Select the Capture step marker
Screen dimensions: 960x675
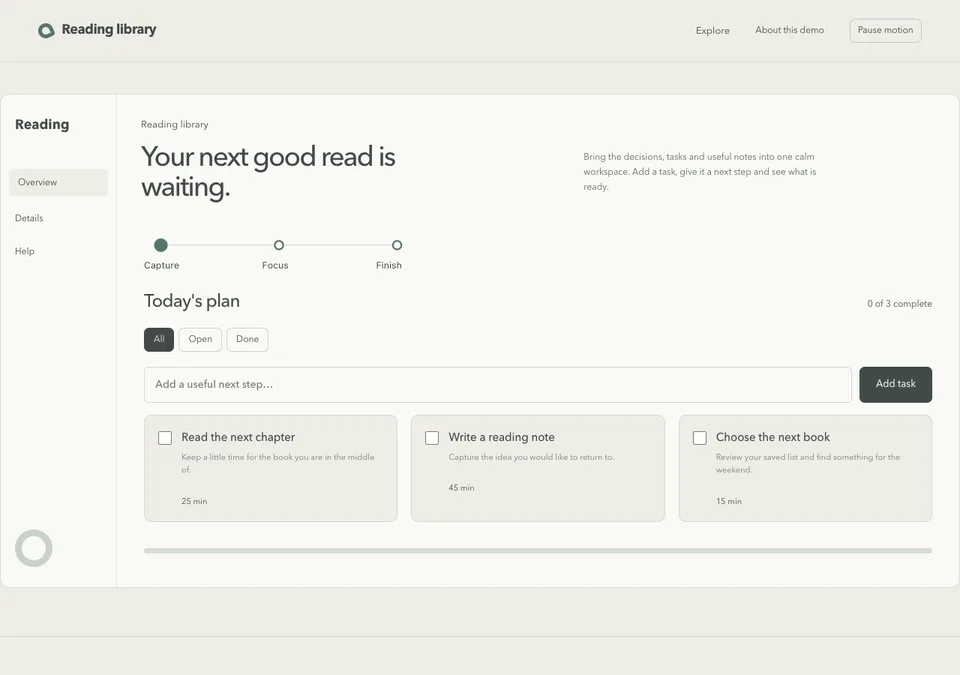pyautogui.click(x=161, y=245)
